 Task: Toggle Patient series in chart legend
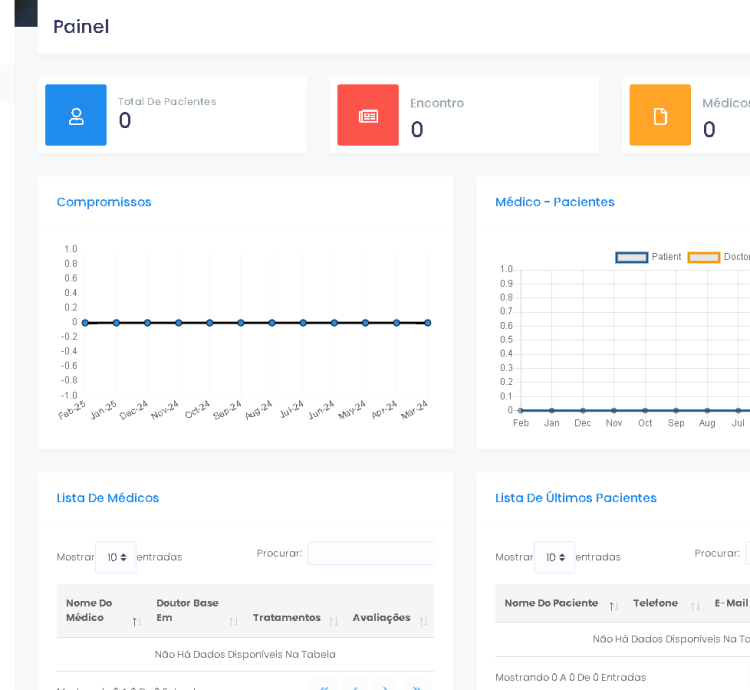tap(632, 257)
